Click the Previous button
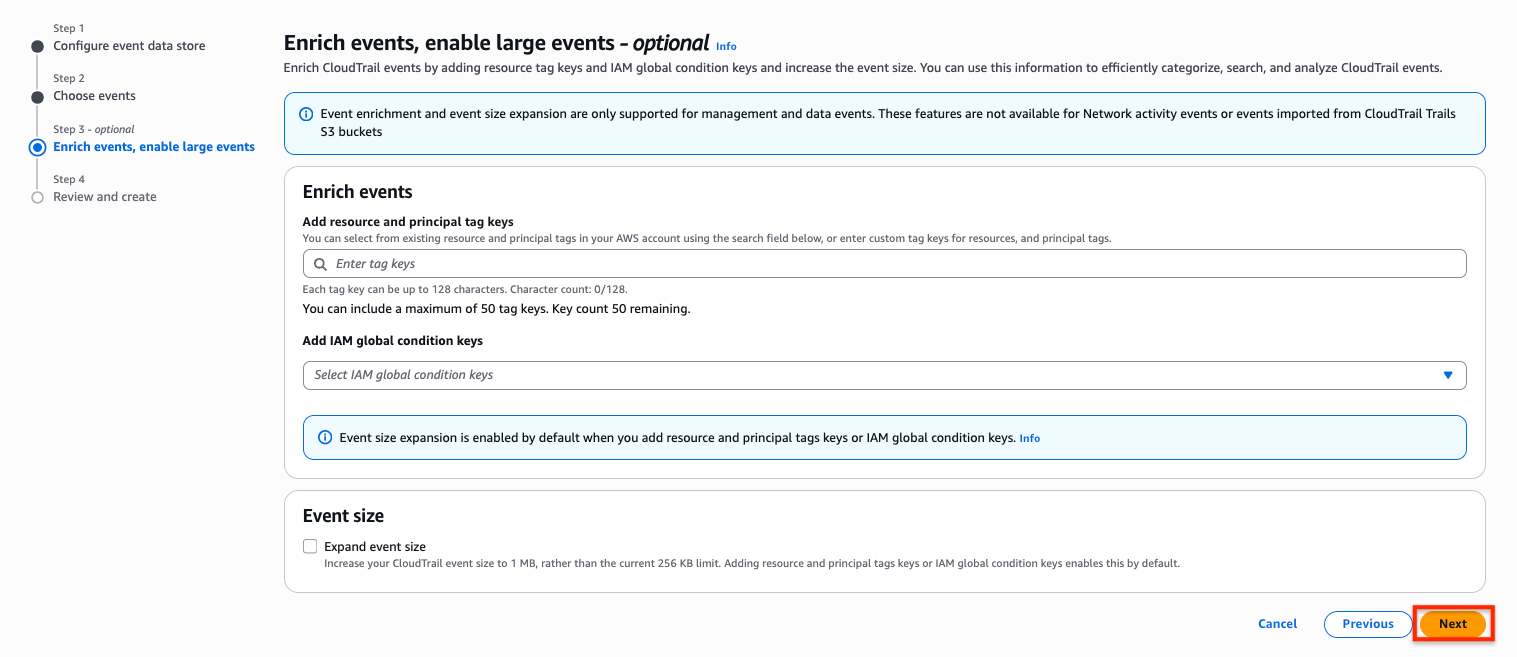This screenshot has height=657, width=1517. [1368, 623]
